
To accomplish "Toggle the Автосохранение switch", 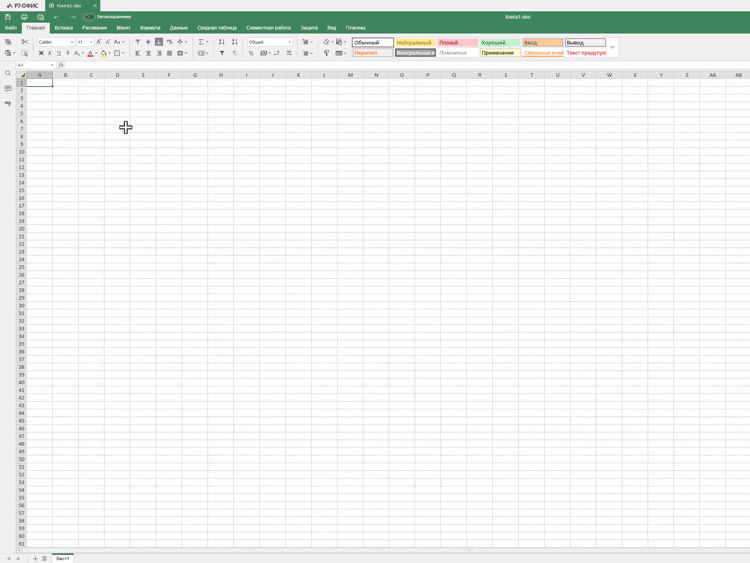I will [88, 17].
